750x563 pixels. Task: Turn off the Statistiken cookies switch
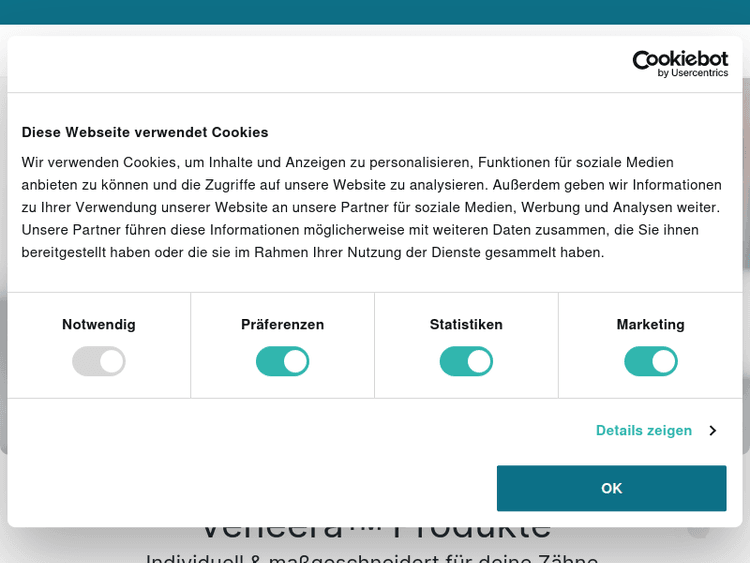[x=466, y=361]
